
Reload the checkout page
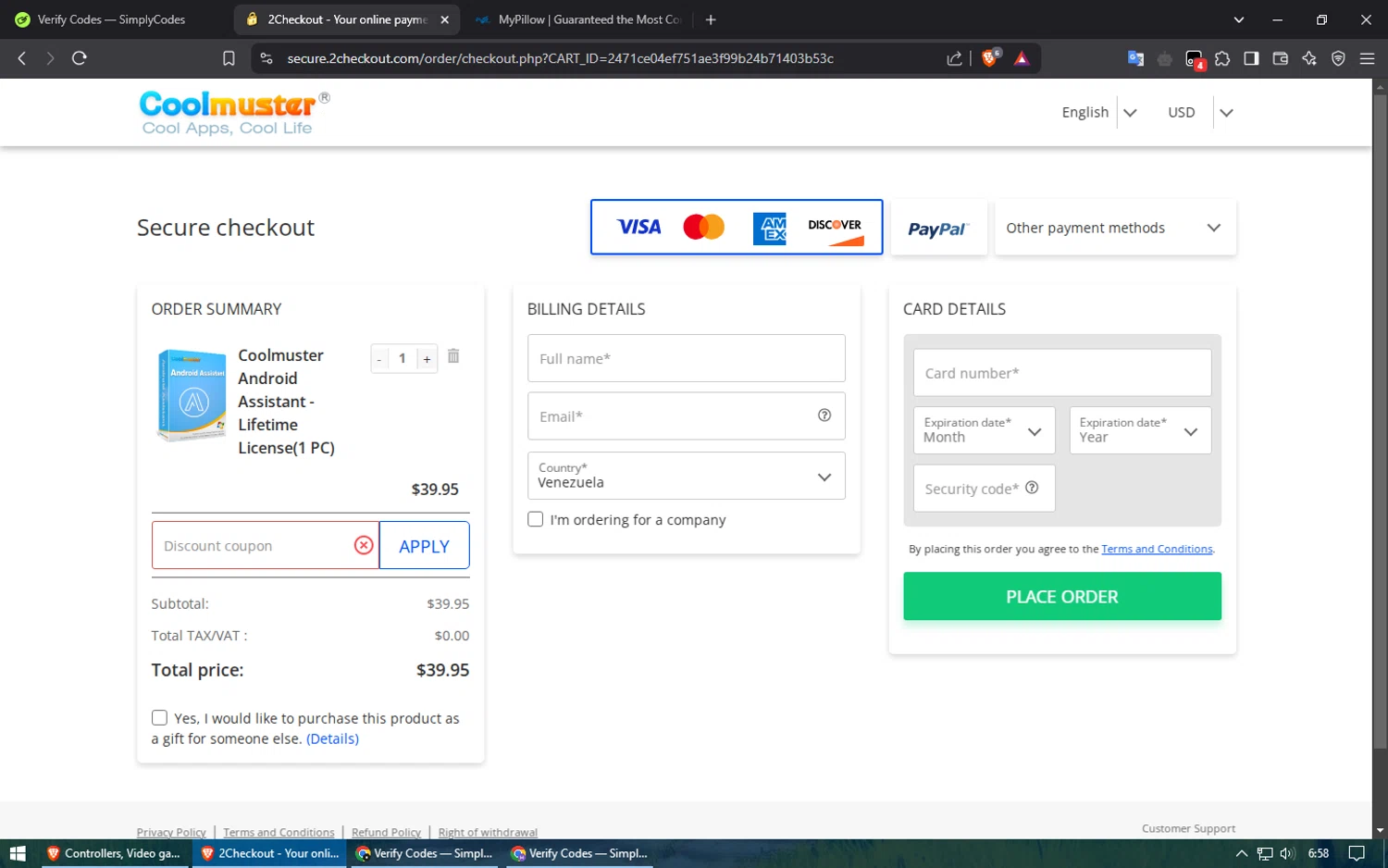(x=80, y=58)
